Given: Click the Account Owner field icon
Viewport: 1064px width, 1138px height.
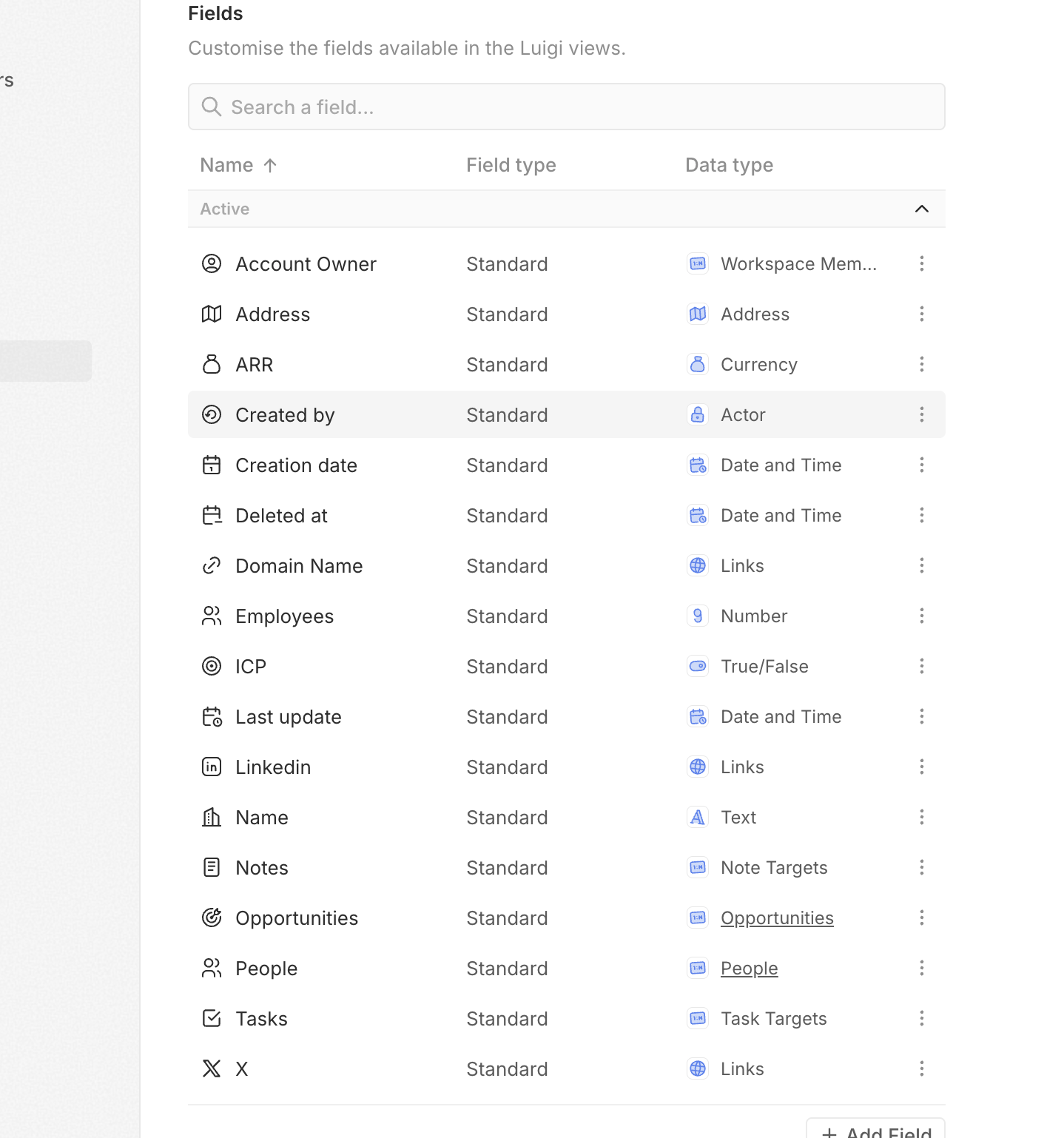Looking at the screenshot, I should (212, 263).
